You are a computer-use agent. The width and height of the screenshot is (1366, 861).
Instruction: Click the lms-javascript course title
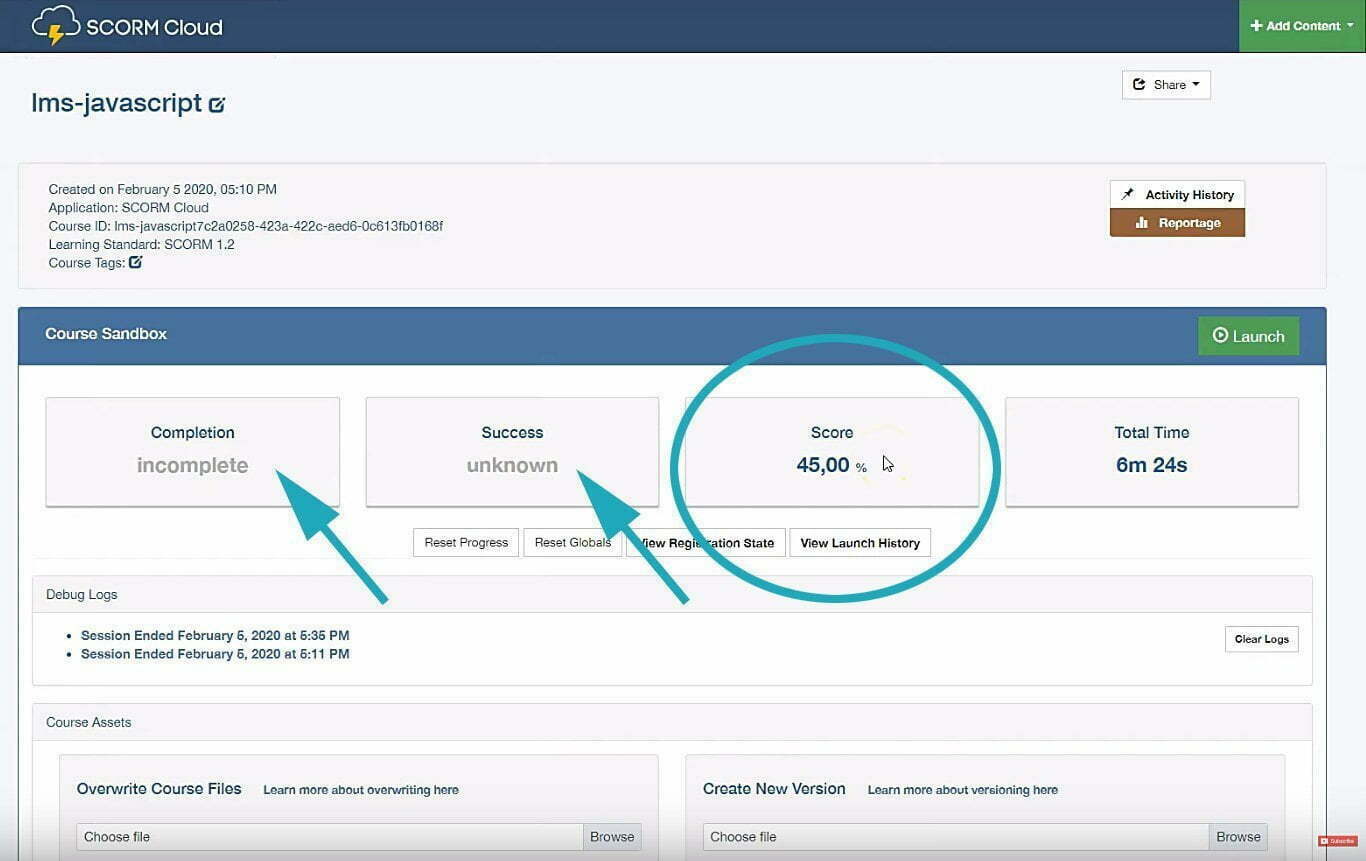click(x=117, y=103)
